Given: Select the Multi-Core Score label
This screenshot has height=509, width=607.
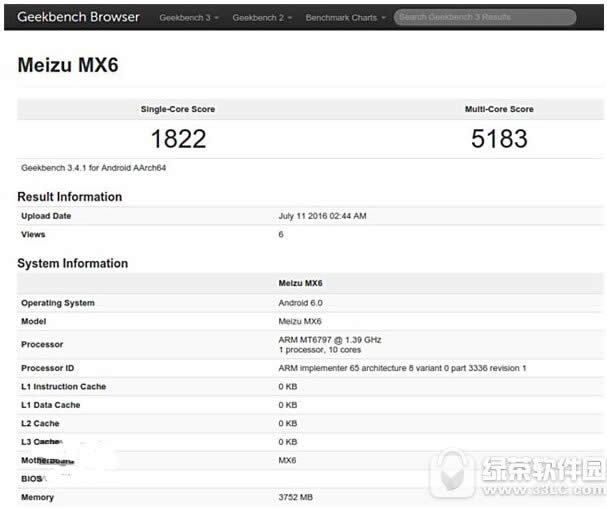Looking at the screenshot, I should 499,109.
